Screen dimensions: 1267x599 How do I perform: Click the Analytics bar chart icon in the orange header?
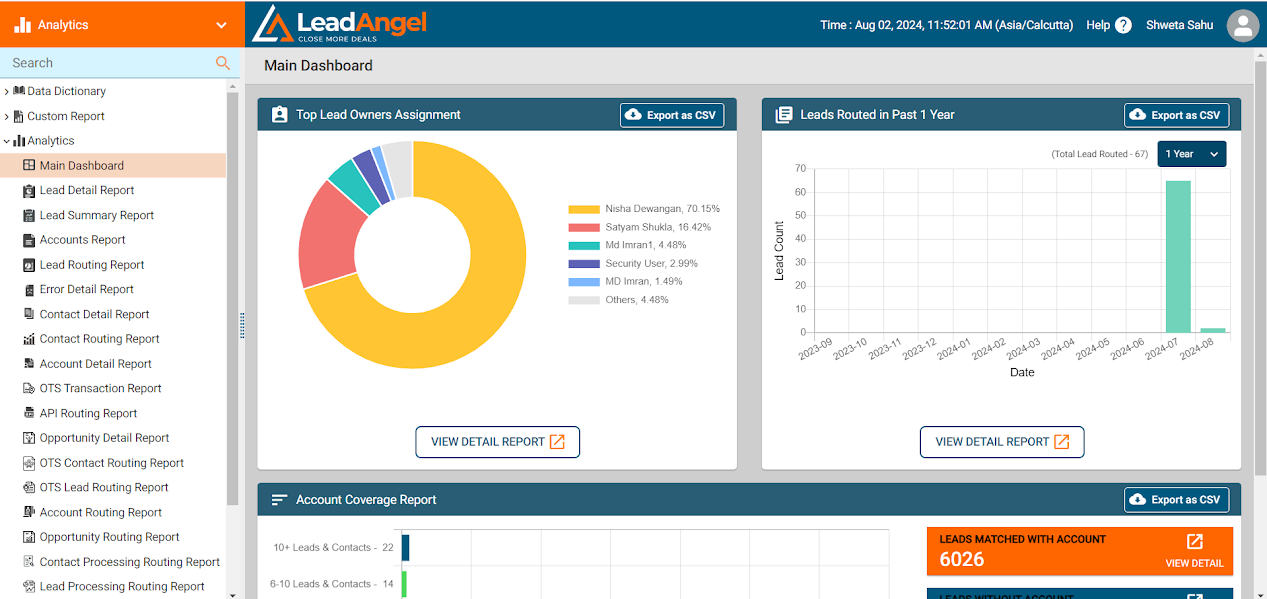tap(22, 25)
